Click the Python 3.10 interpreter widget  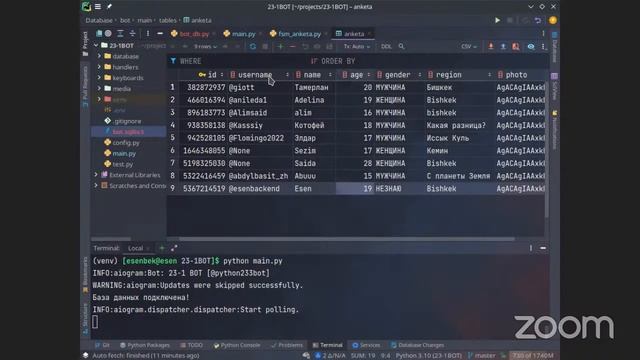click(429, 356)
